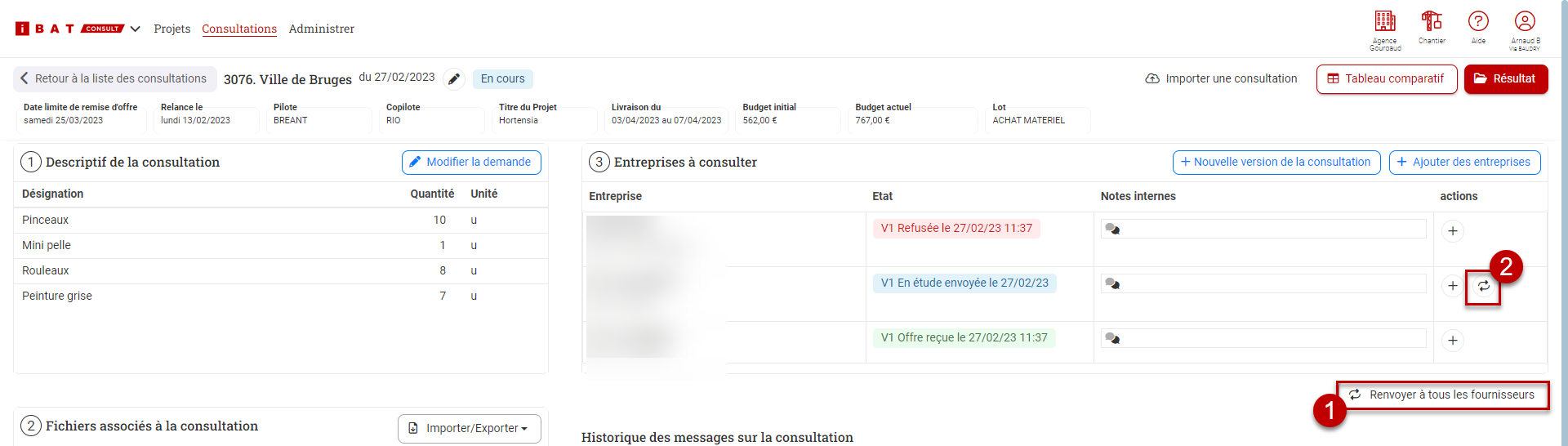Open the Aide help icon
The image size is (1568, 446).
1478,21
